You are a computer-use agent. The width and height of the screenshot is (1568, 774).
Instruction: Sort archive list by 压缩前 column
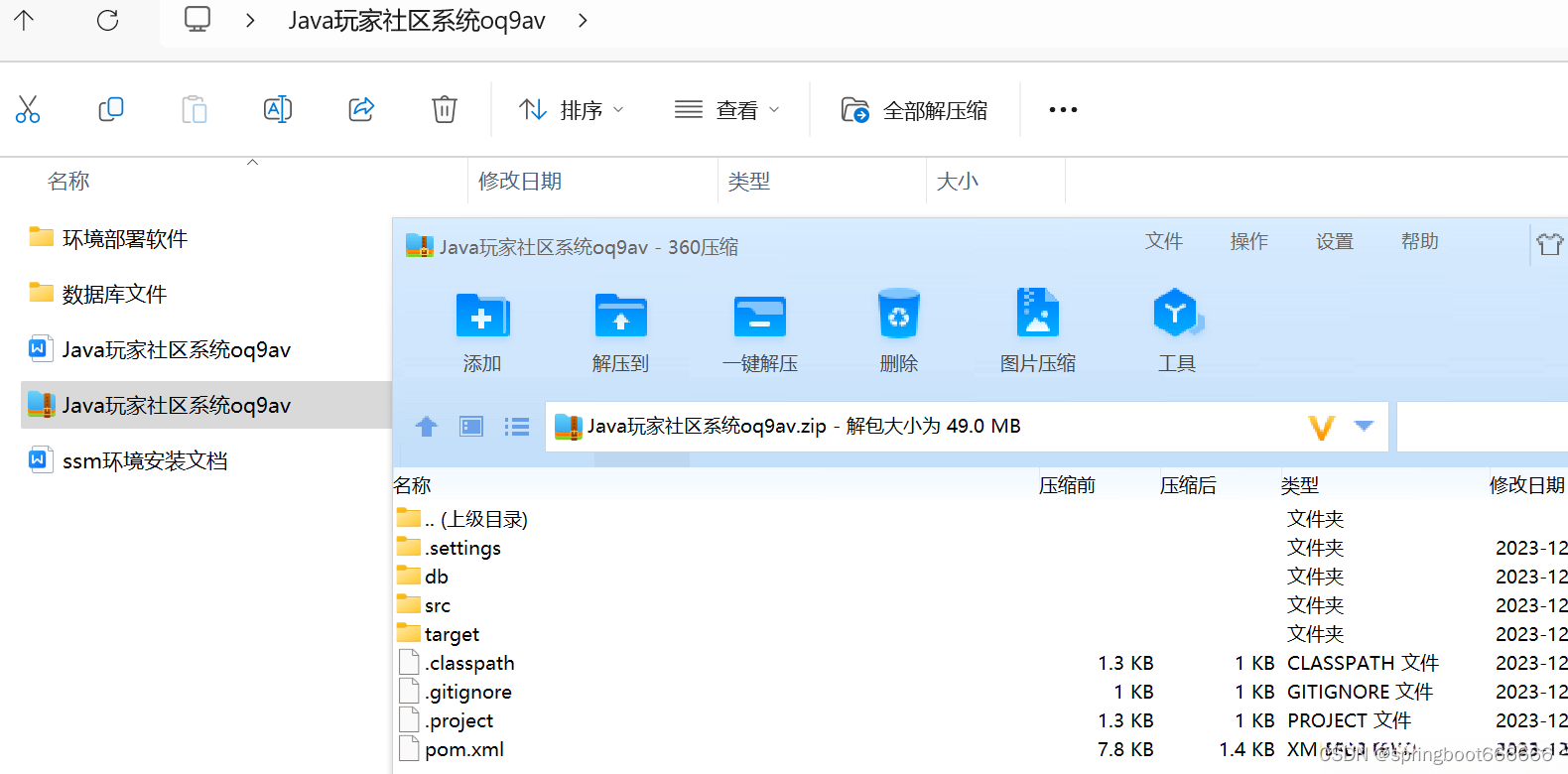(x=1067, y=485)
